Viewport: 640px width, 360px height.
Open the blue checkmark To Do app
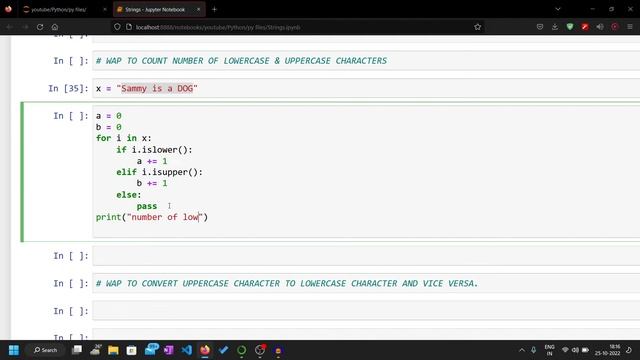tap(223, 350)
